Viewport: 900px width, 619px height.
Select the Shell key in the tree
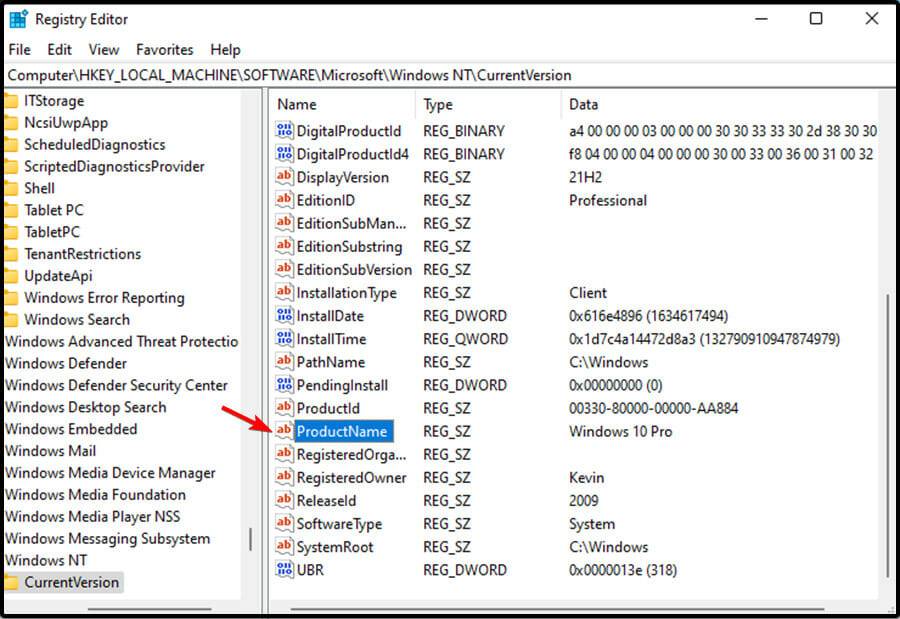(x=39, y=188)
